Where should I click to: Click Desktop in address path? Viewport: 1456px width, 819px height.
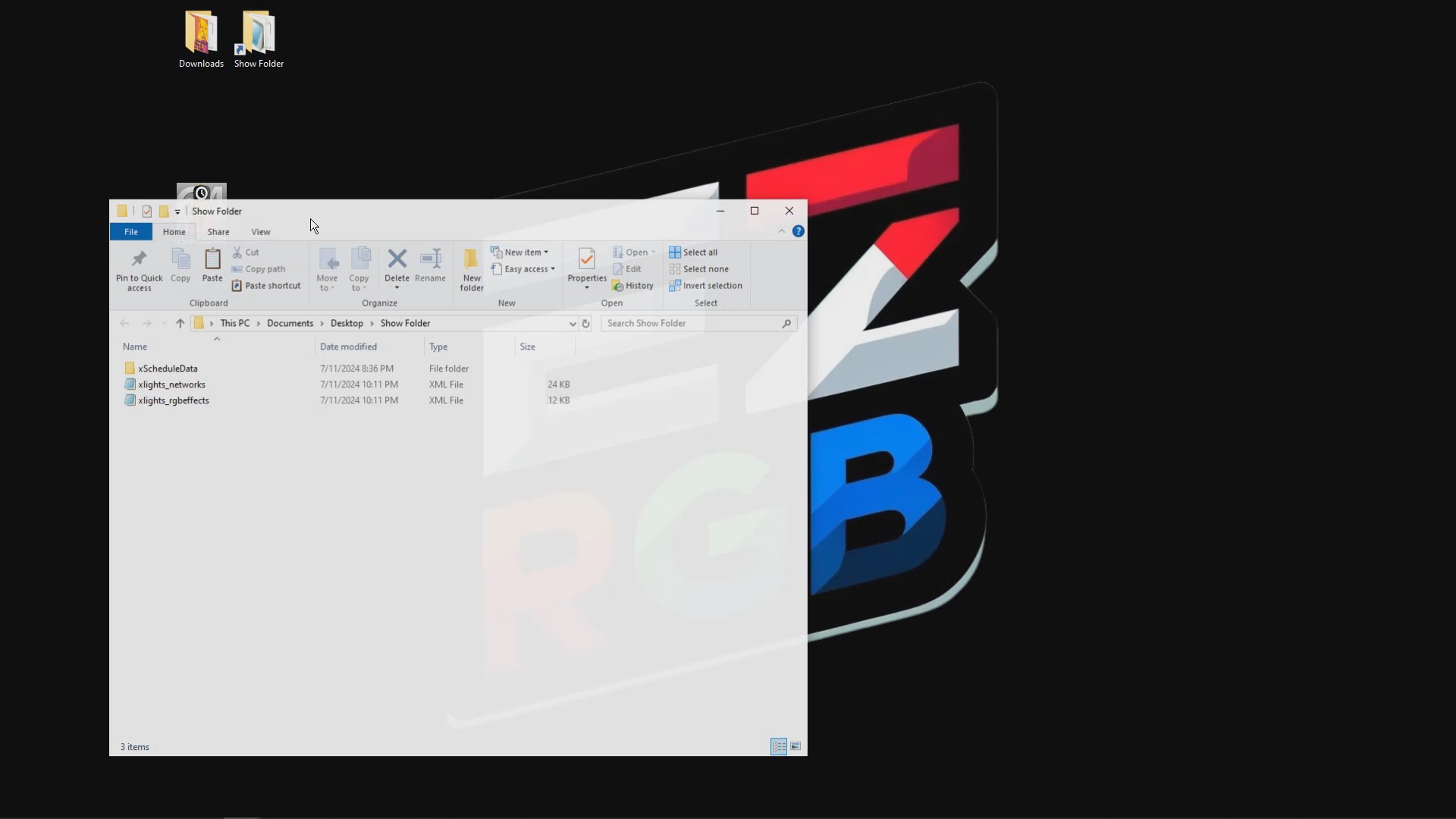pos(347,324)
